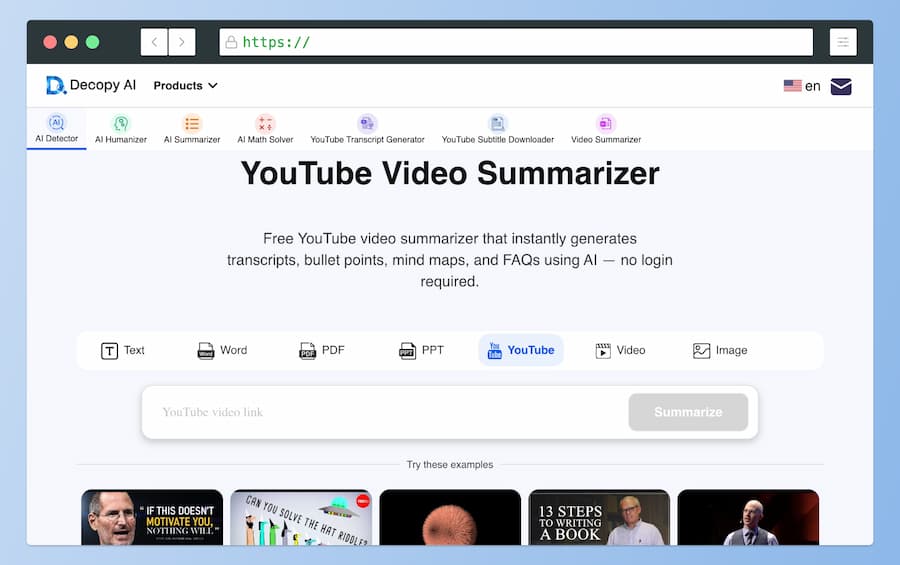Click the YouTube video link field
This screenshot has height=565, width=900.
point(385,412)
